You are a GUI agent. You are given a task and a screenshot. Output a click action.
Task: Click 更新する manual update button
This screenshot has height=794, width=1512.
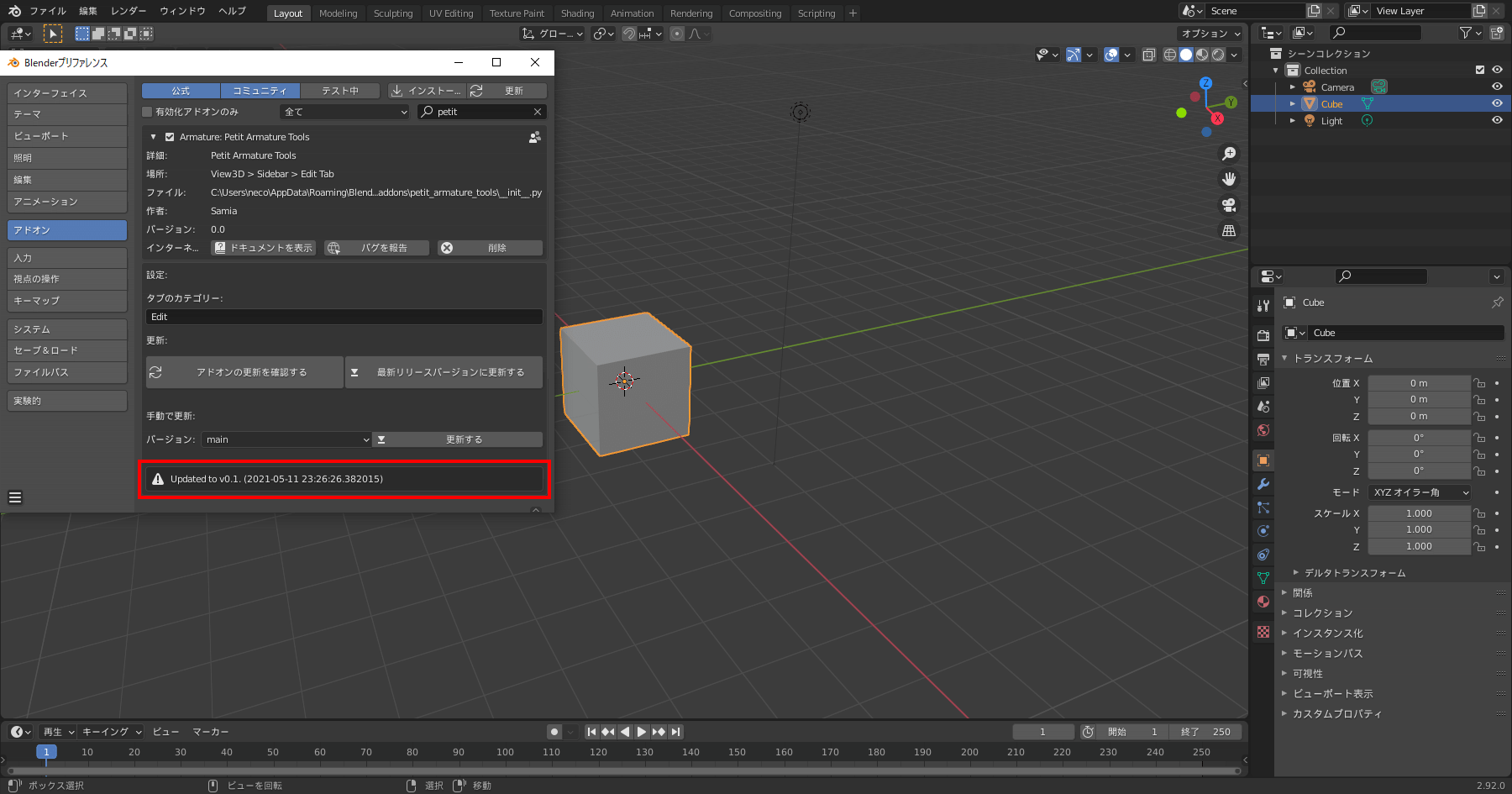tap(458, 439)
